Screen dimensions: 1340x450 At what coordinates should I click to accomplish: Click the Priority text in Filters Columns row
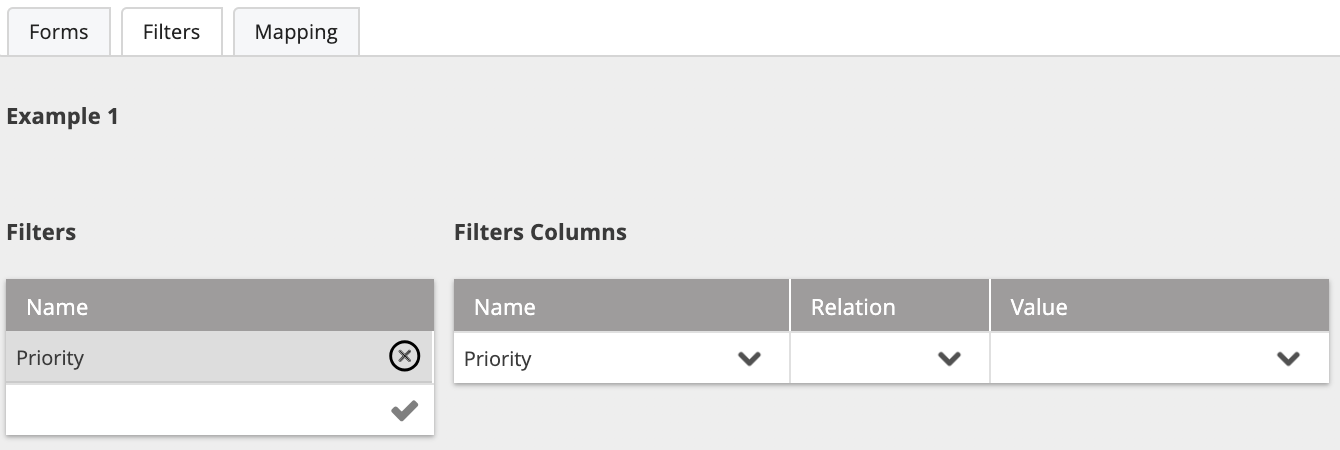tap(498, 359)
